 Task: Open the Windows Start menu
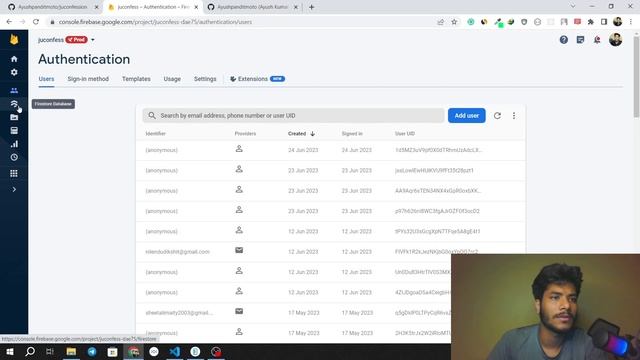[x=10, y=351]
